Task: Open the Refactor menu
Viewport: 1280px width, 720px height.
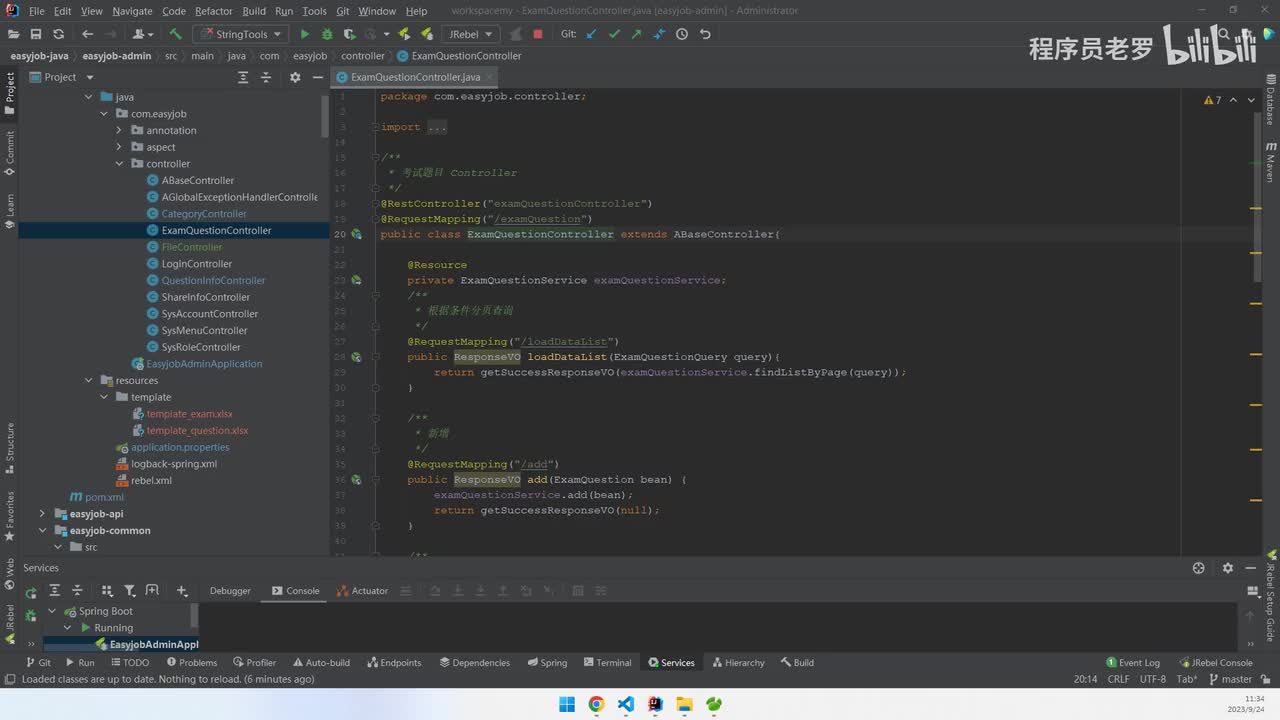Action: pyautogui.click(x=213, y=11)
